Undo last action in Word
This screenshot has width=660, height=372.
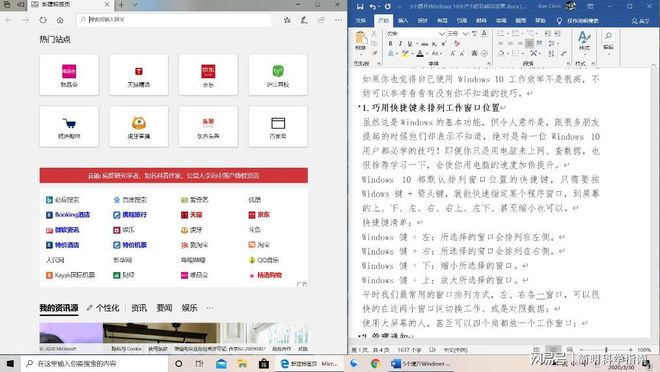[372, 6]
